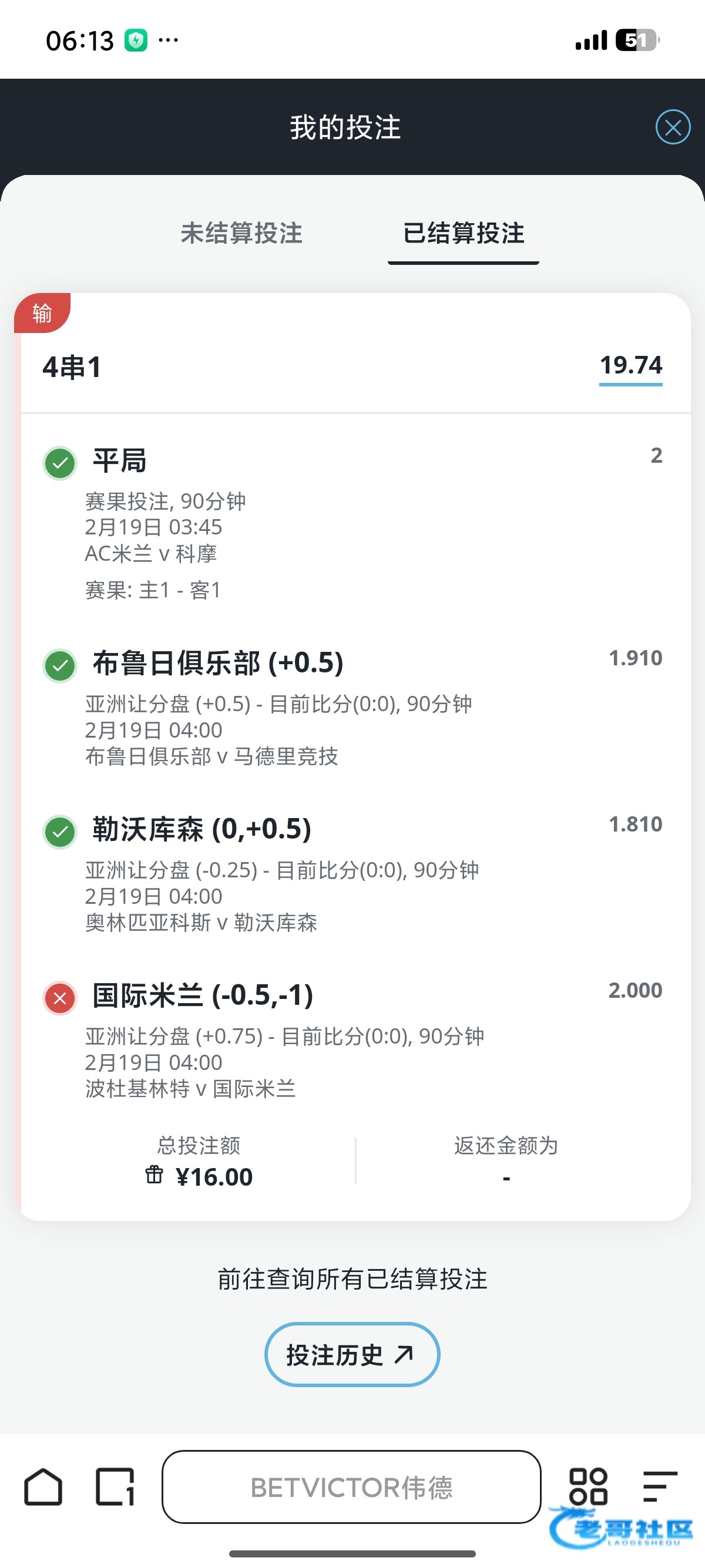Tap the red cross beside 国际米兰

point(60,998)
